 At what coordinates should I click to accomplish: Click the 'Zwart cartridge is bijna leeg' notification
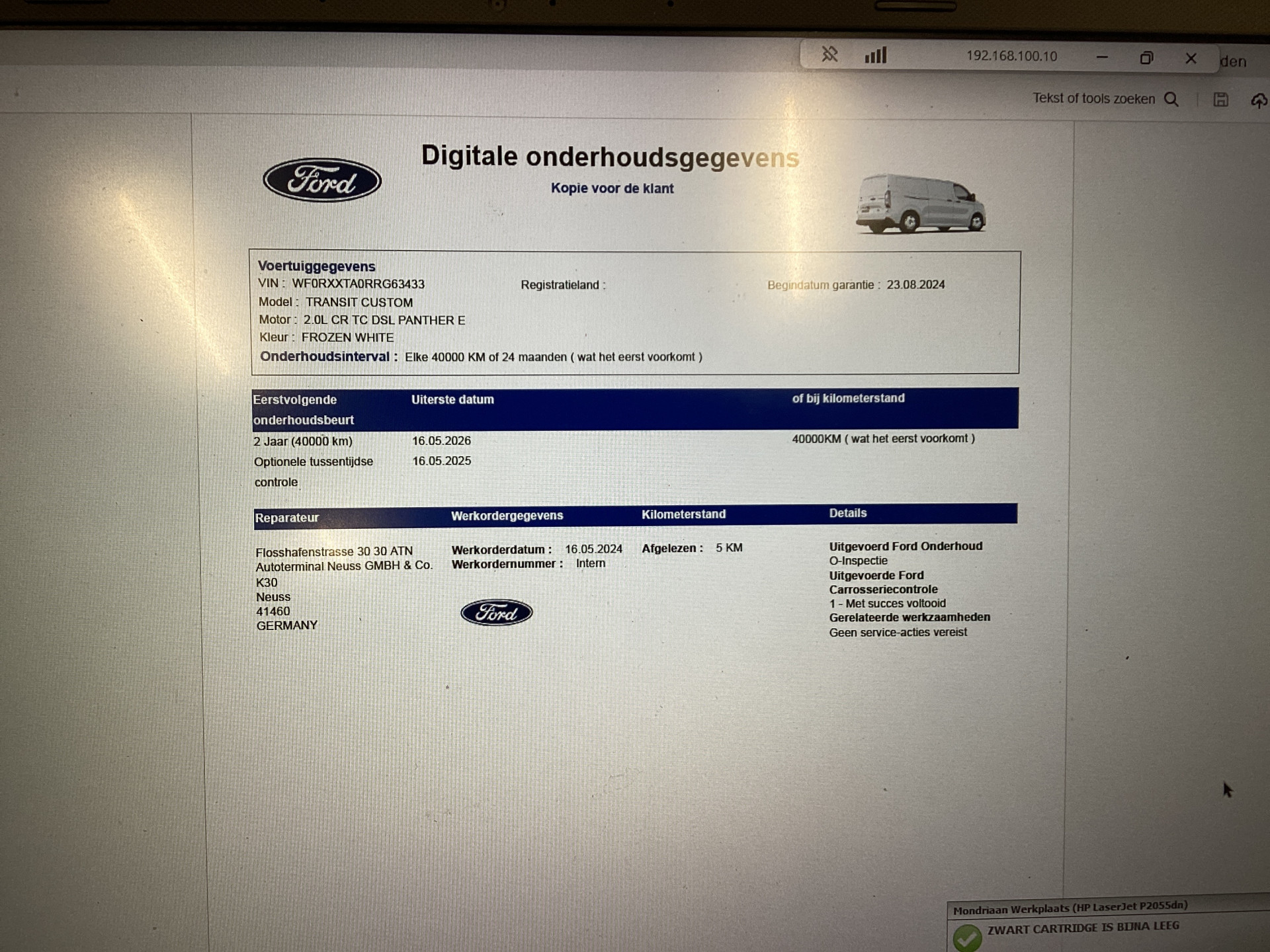point(1083,928)
